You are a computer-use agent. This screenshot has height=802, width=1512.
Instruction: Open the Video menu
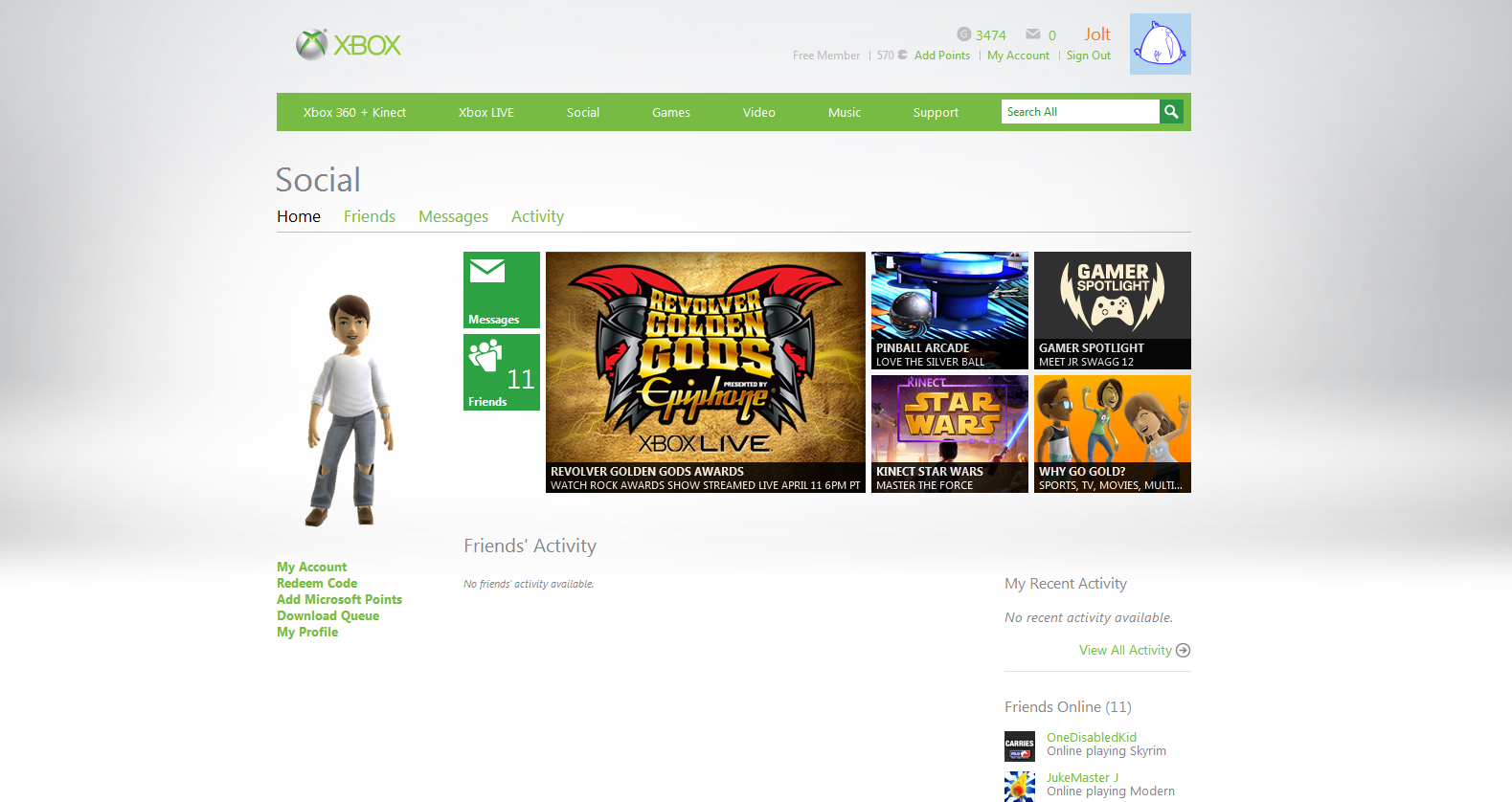point(759,112)
